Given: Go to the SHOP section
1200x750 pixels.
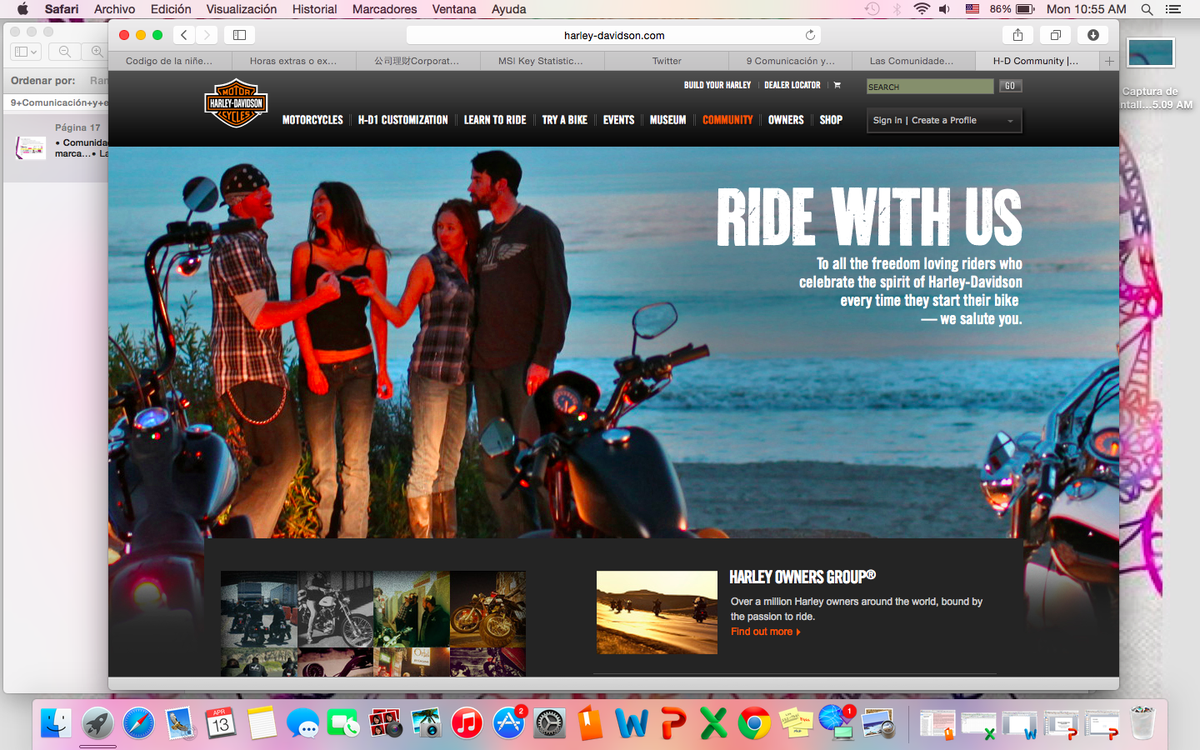Looking at the screenshot, I should [831, 120].
